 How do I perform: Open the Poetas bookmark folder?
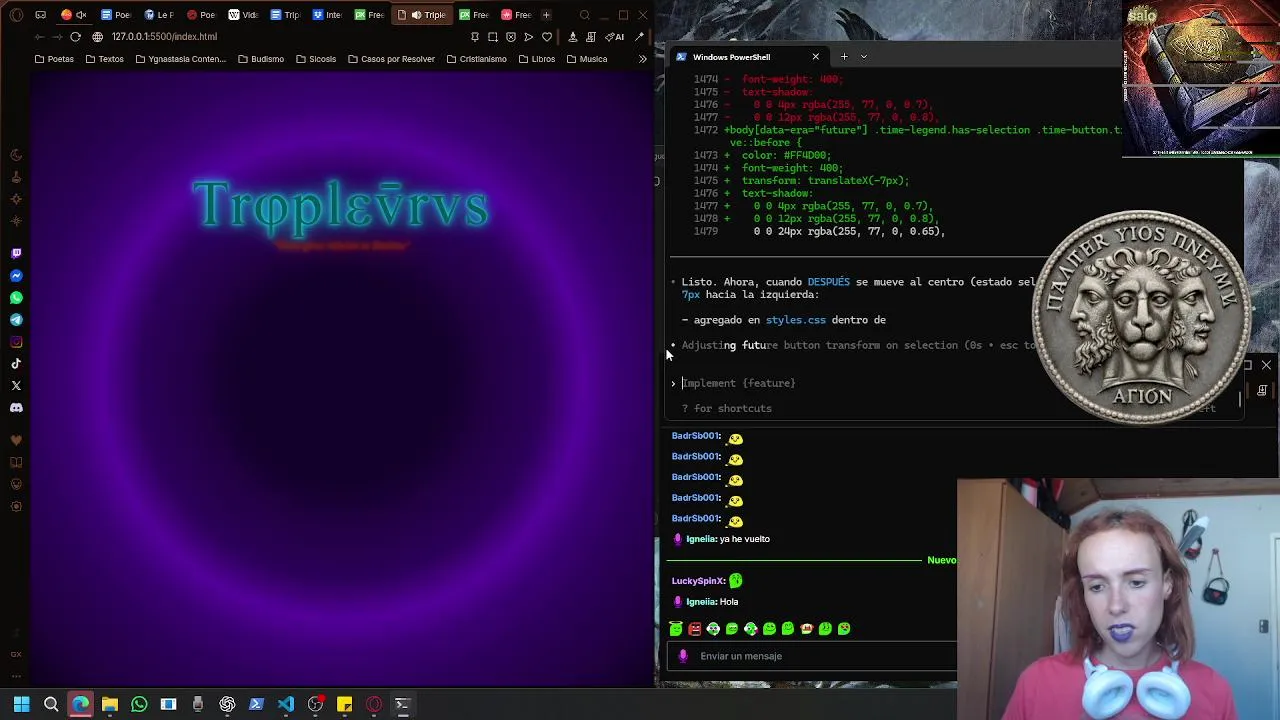click(x=54, y=59)
